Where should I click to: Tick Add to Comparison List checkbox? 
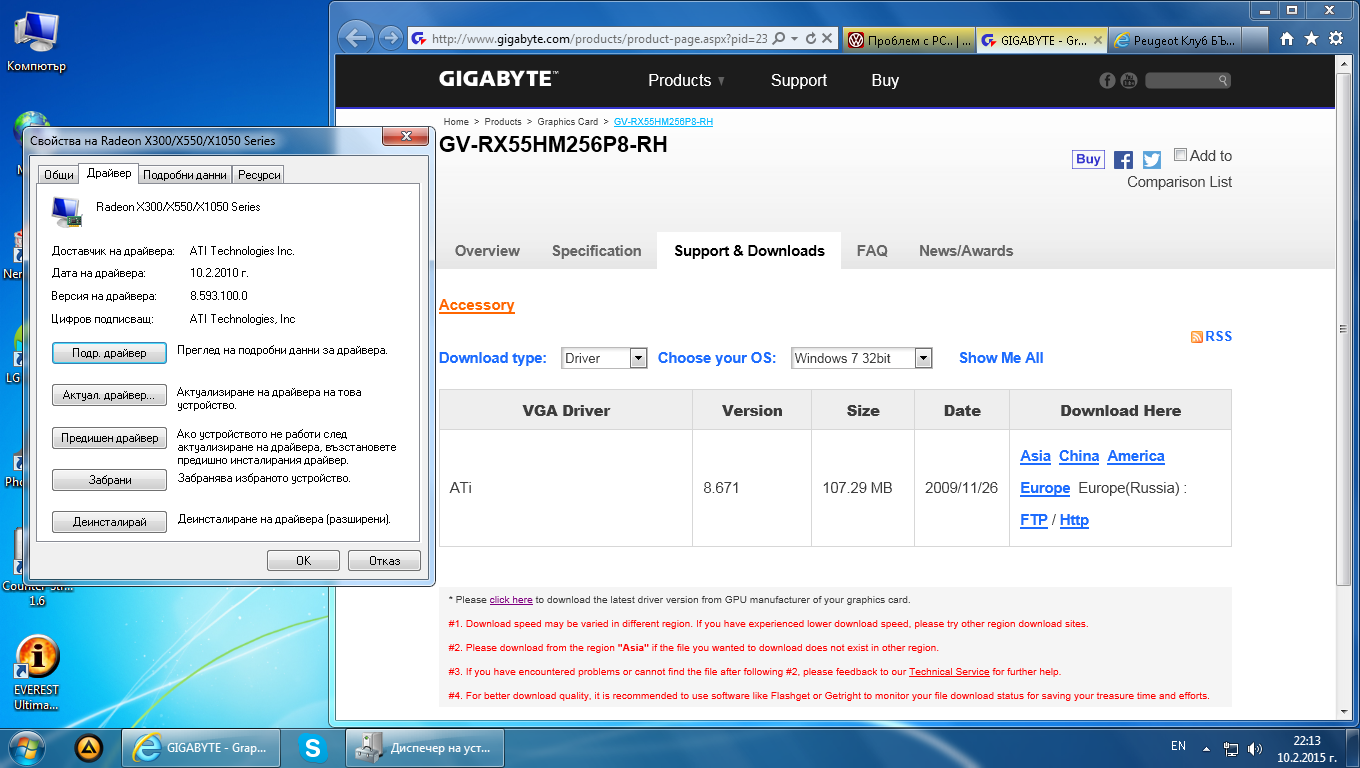pos(1181,155)
